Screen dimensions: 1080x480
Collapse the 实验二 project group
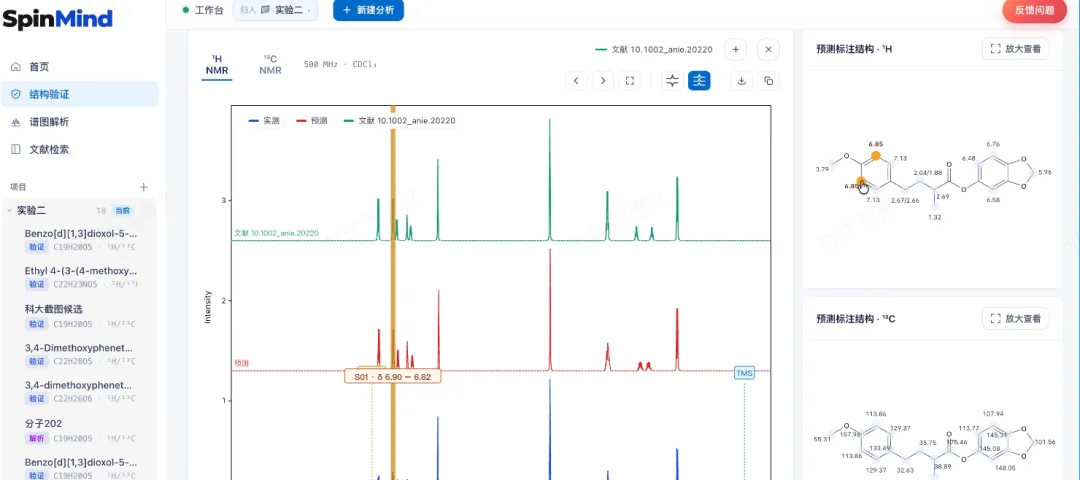9,210
